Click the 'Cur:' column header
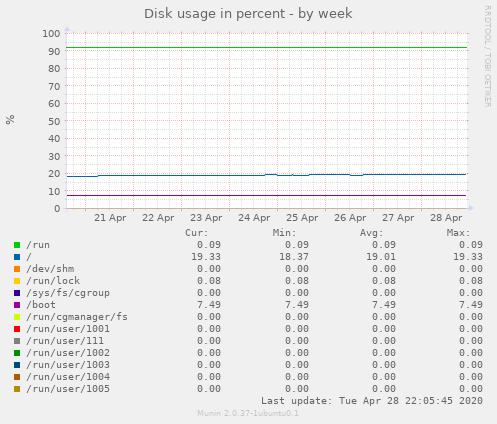Viewport: 497px width, 424px height. (x=197, y=233)
